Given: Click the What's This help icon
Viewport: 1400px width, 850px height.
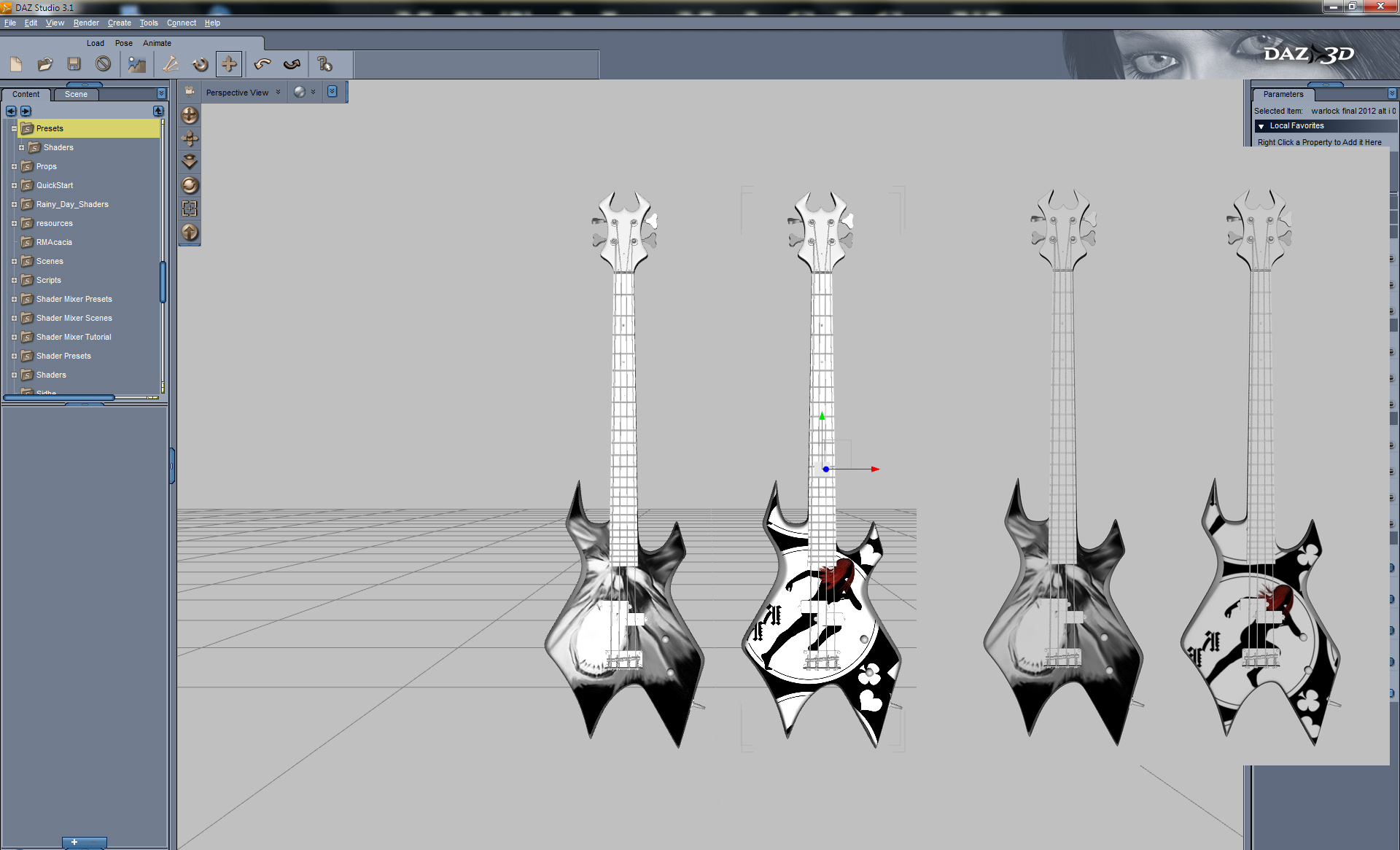Looking at the screenshot, I should 325,64.
